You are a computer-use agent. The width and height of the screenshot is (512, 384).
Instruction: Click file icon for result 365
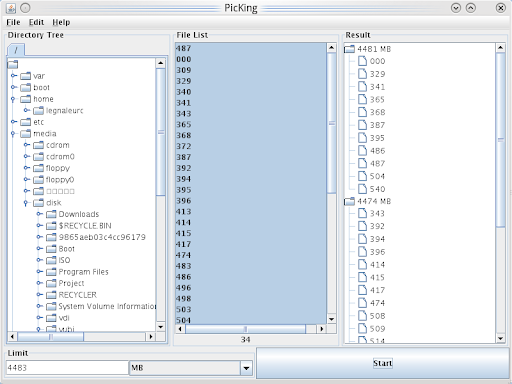[362, 99]
